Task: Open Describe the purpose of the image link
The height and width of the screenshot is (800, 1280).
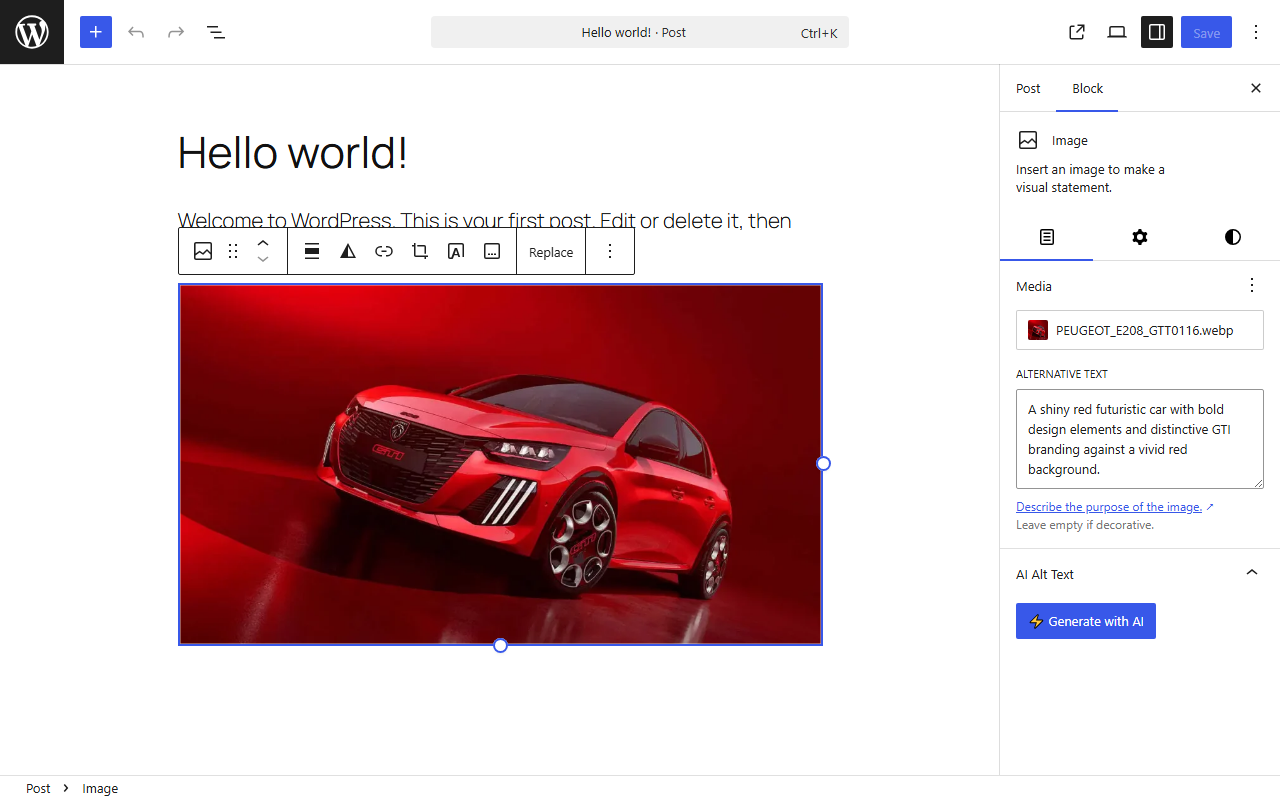Action: point(1115,507)
